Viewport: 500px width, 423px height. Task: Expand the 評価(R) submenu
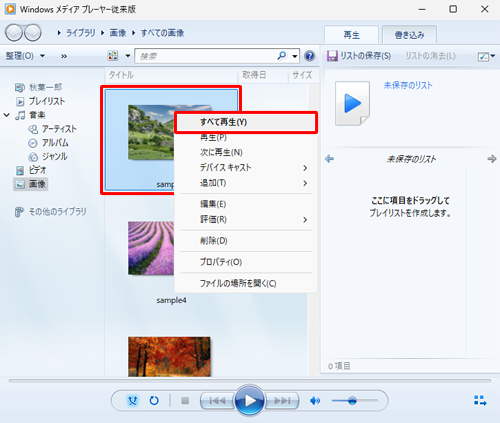click(x=305, y=220)
